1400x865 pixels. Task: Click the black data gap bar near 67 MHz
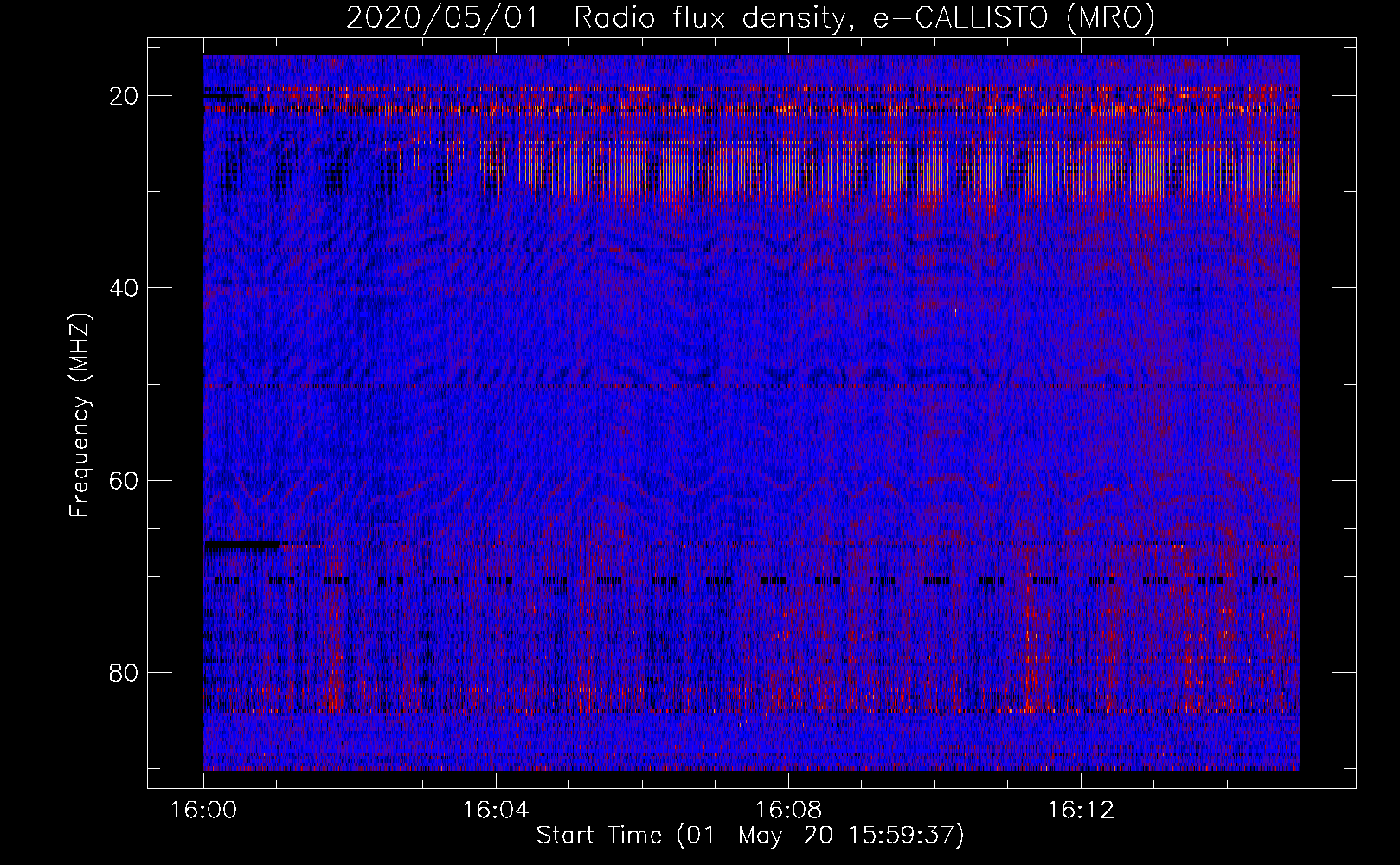pos(241,546)
